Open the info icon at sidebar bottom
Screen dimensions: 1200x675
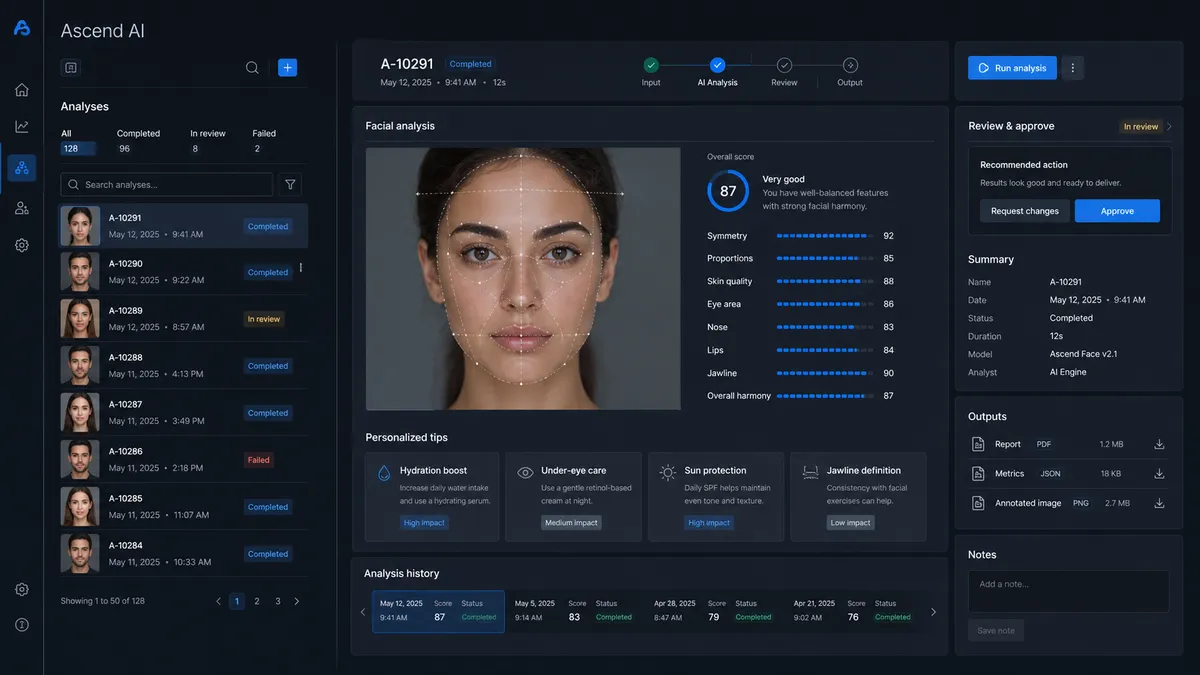pyautogui.click(x=22, y=625)
